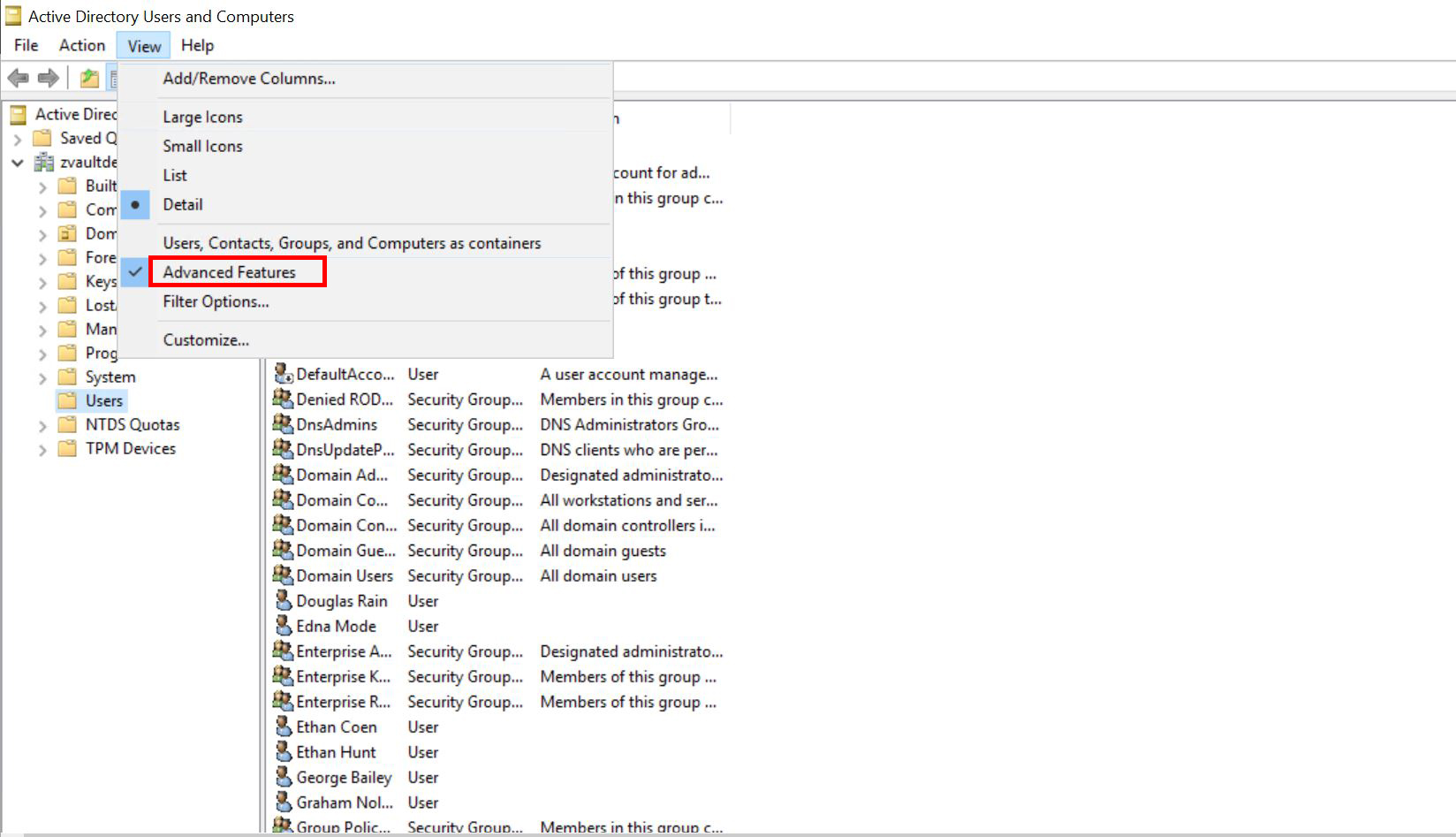
Task: Click 'DNS Administrators Gro...' description text
Action: (630, 424)
